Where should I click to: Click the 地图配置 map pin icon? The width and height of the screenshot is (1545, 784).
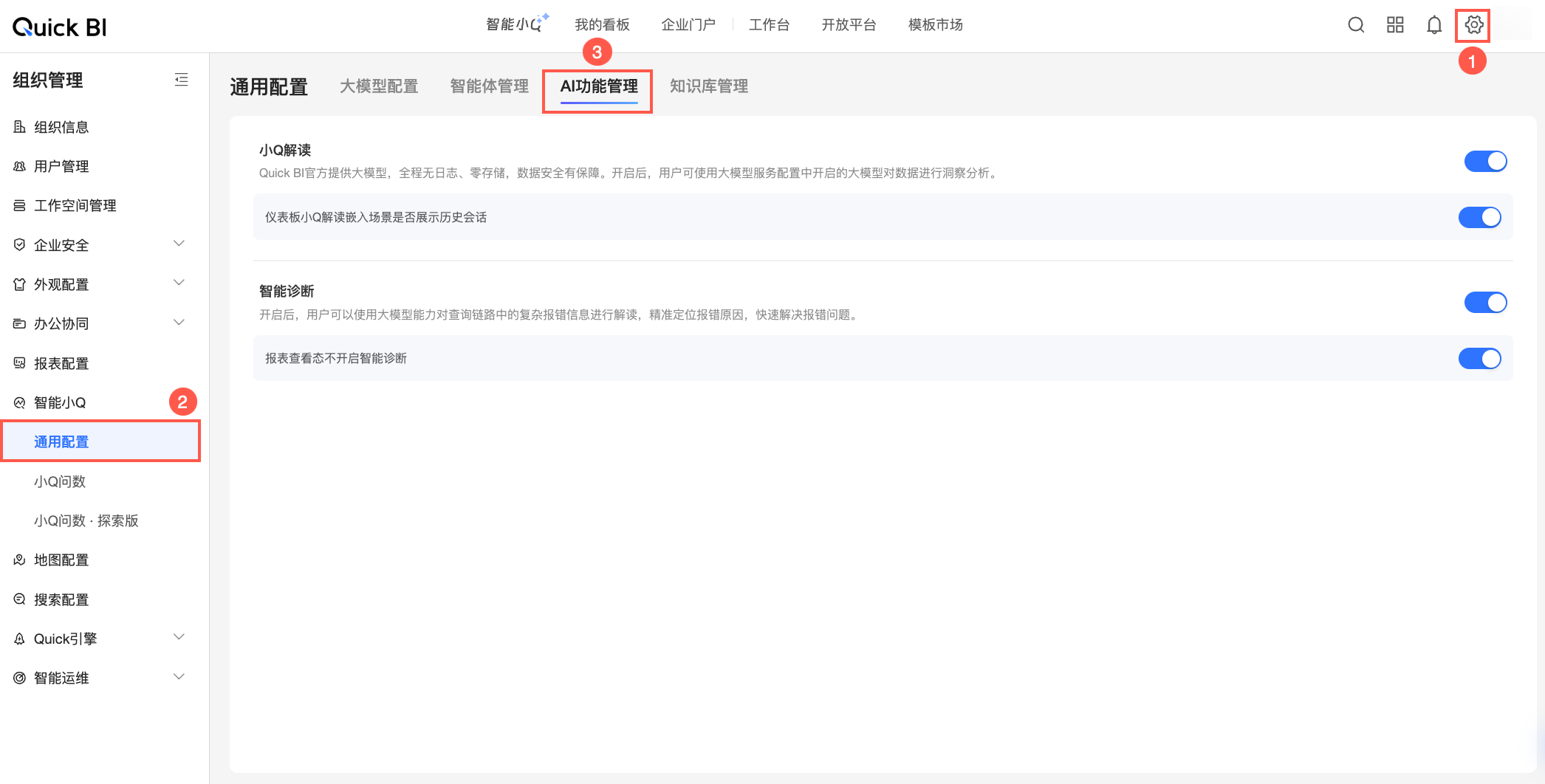20,560
